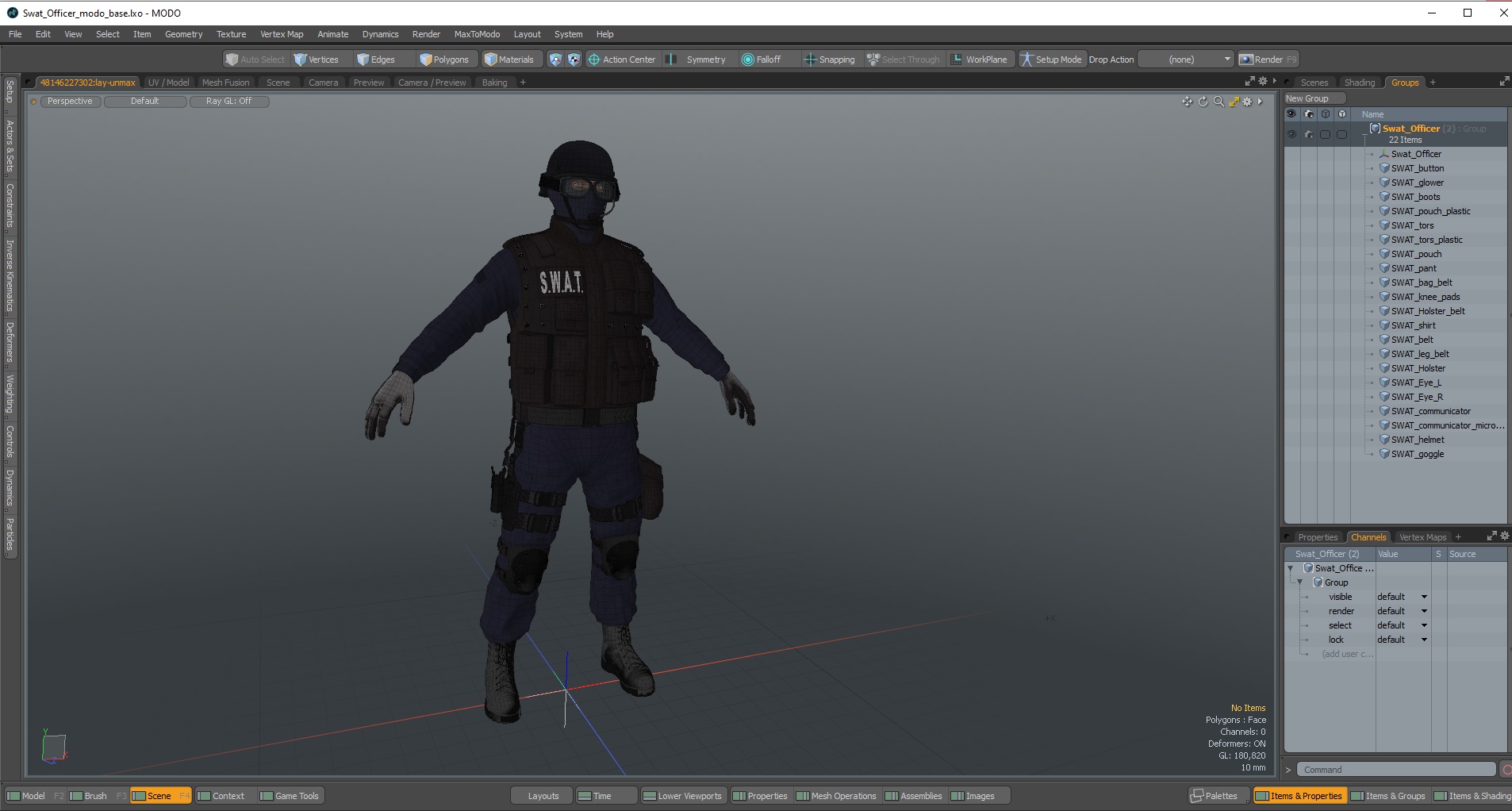
Task: Toggle the WorkPlane
Action: (979, 60)
